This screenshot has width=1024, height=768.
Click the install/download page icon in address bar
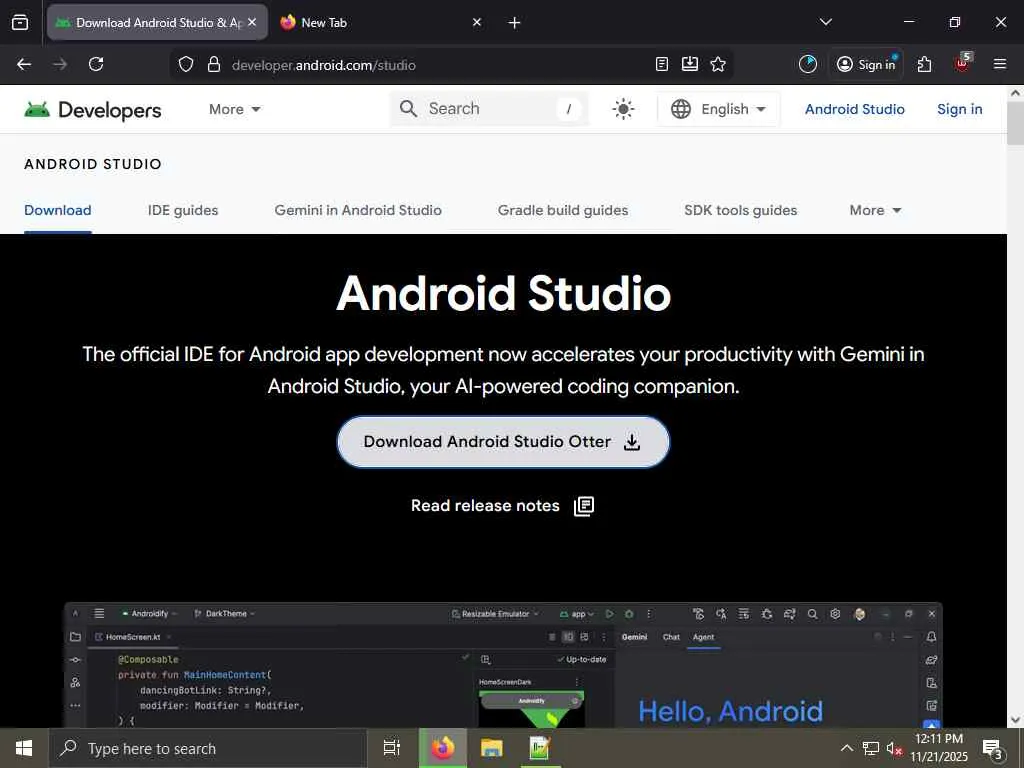[690, 64]
